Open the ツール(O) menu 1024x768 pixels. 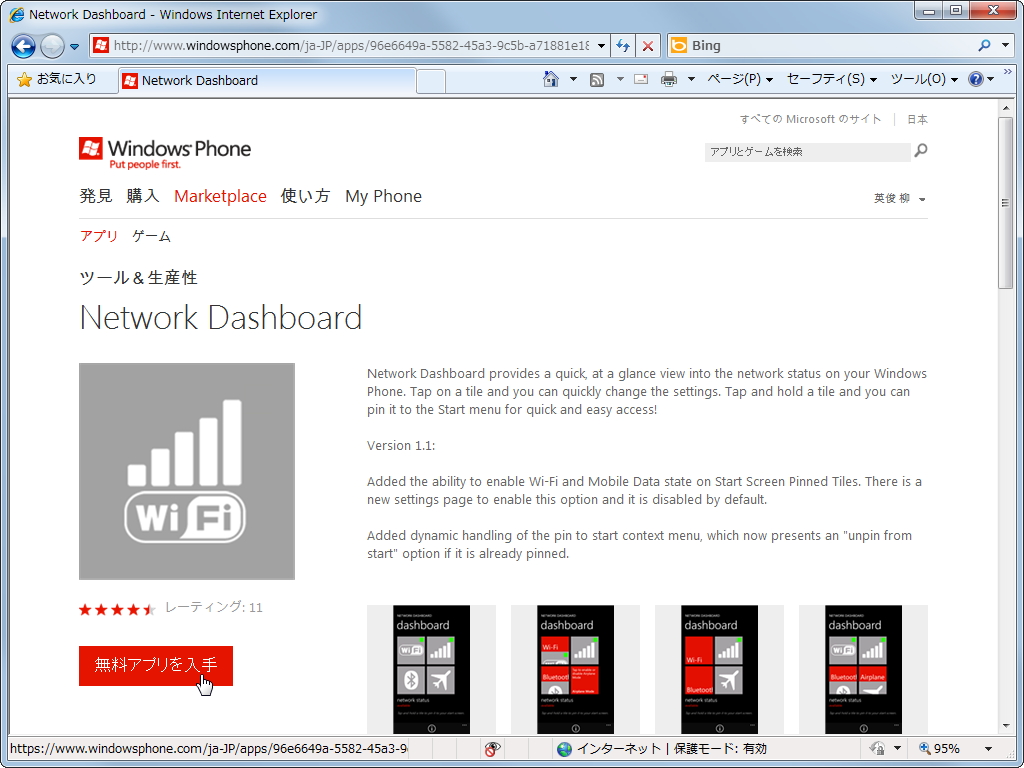click(924, 79)
